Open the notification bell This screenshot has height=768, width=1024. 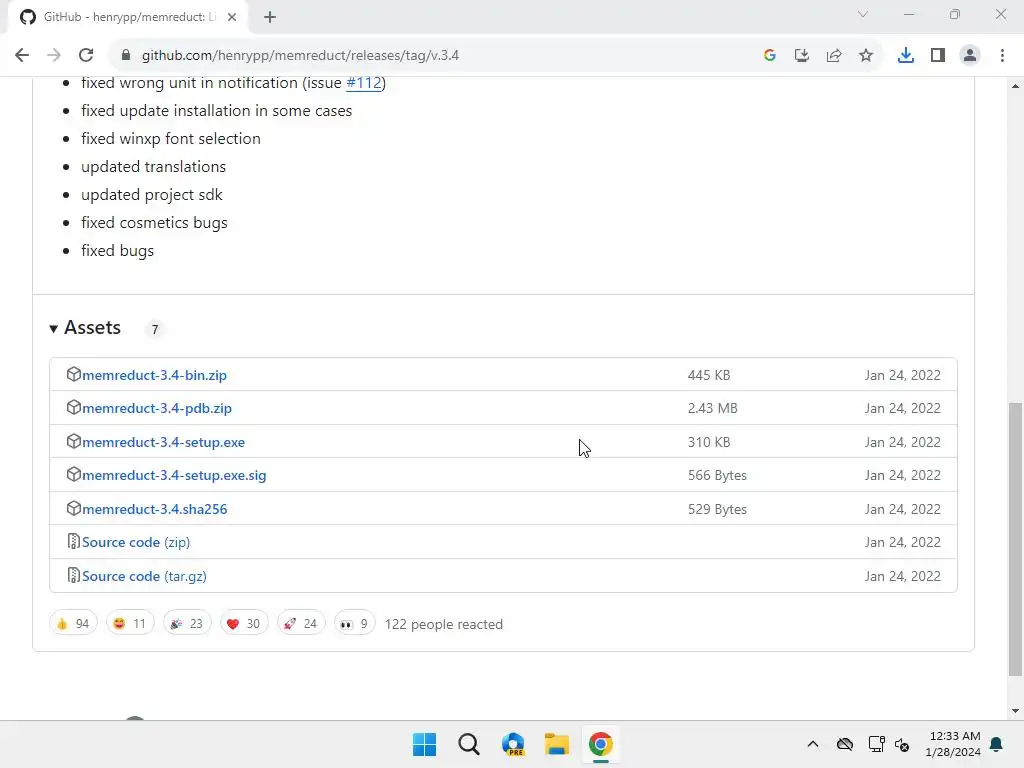coord(997,744)
